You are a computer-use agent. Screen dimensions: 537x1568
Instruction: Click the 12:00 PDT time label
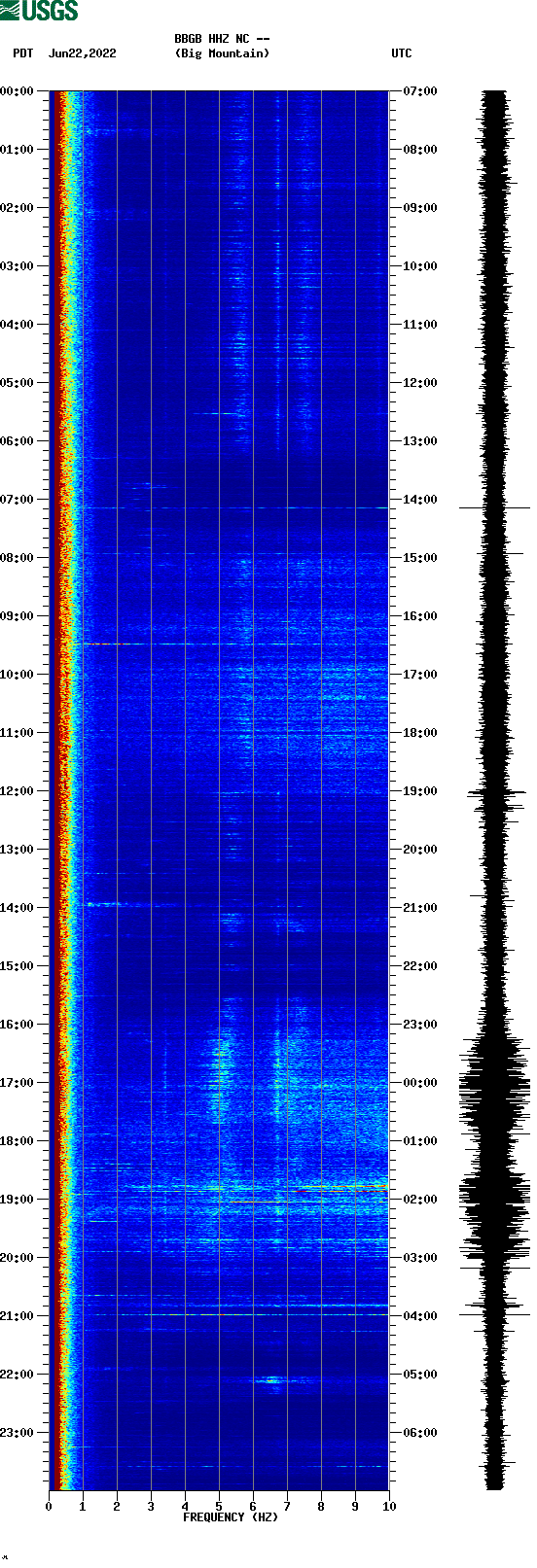(17, 791)
